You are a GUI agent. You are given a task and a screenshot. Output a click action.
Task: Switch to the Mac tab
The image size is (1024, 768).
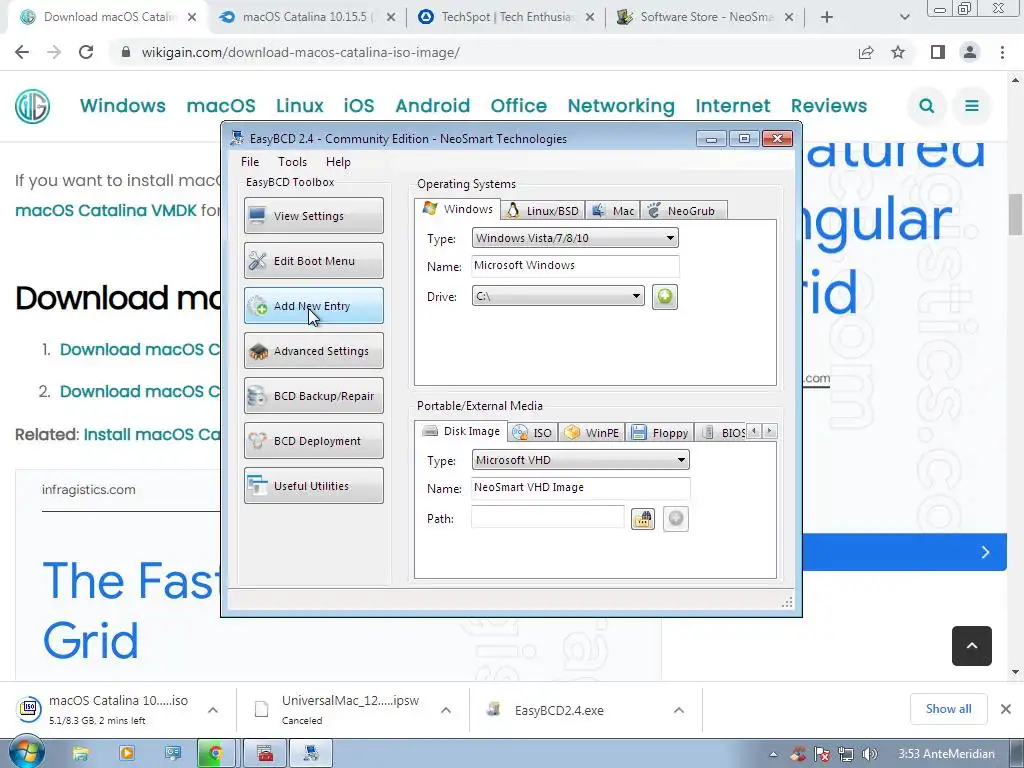(x=613, y=211)
